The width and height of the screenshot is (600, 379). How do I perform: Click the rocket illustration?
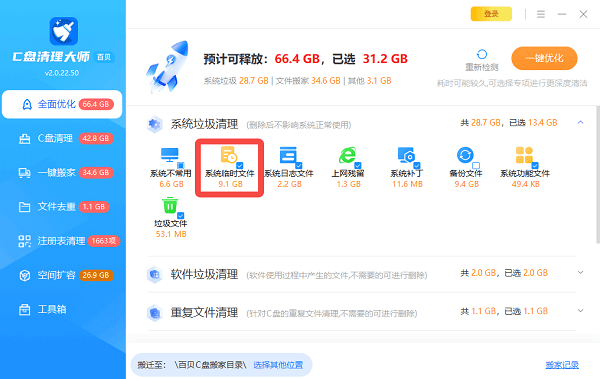[167, 67]
